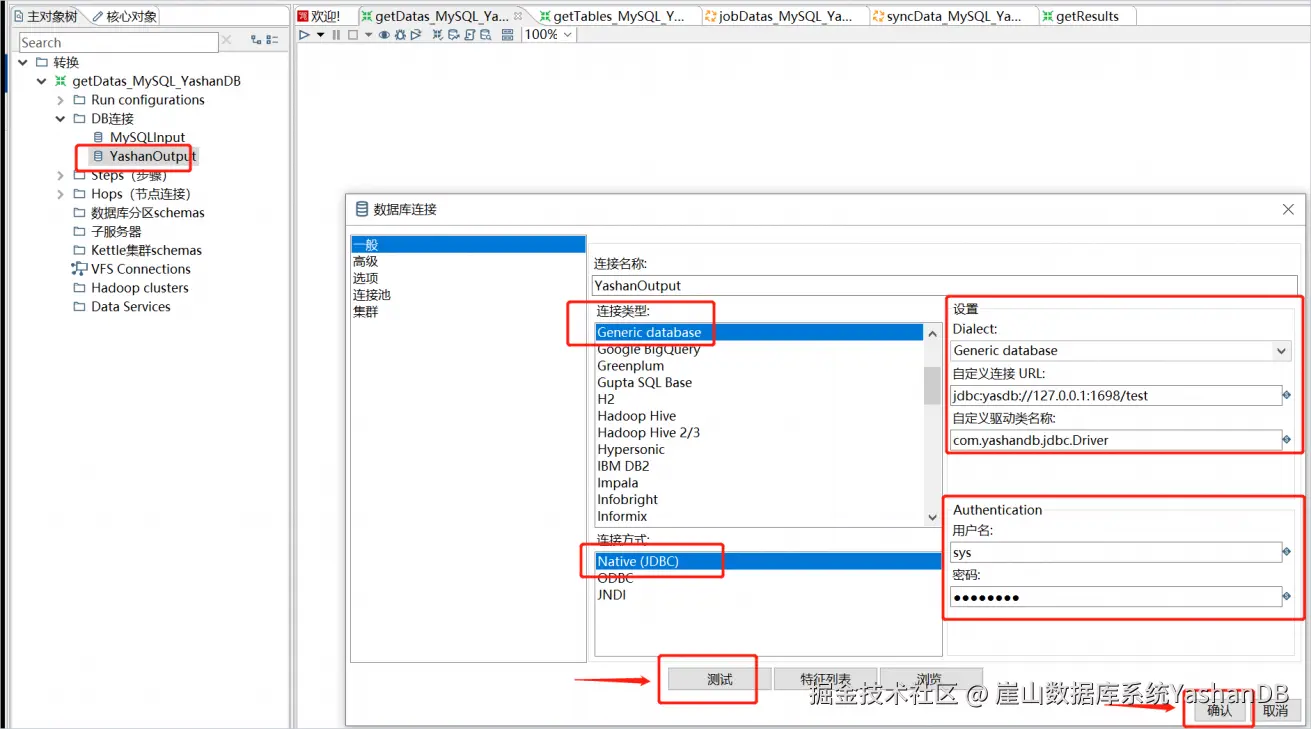Select the 数据库分区schemas folder
1311x729 pixels.
(x=147, y=213)
